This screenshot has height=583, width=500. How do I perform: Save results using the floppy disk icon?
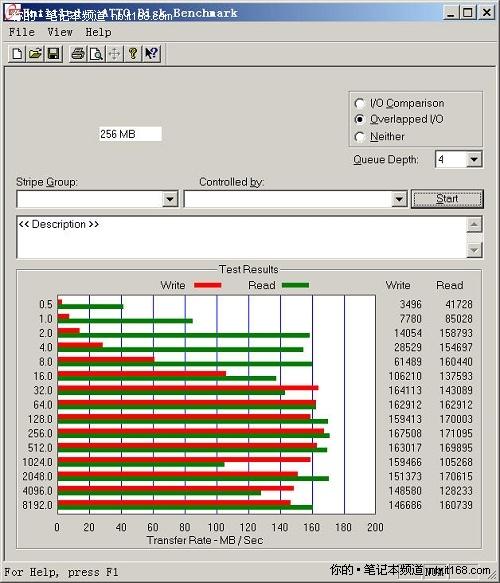point(54,54)
